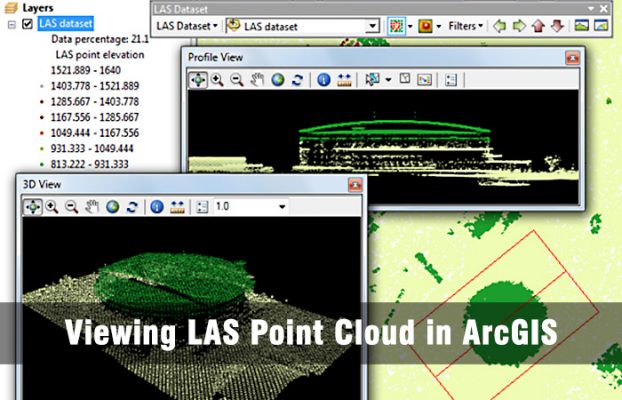Screen dimensions: 622x400
Task: Click the surface symbology renderer icon
Action: [x=425, y=26]
